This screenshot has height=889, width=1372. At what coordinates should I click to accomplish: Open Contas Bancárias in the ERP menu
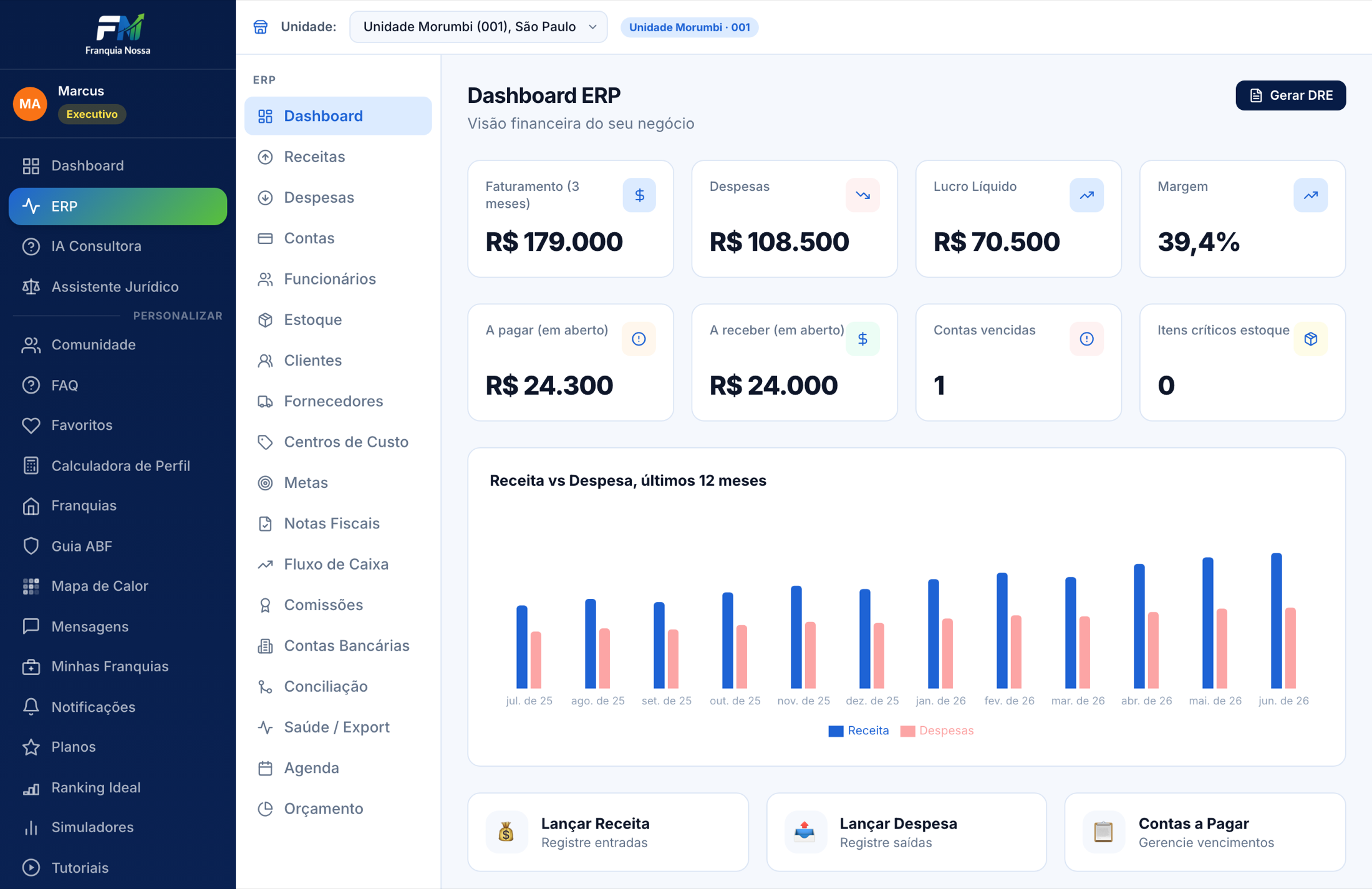click(x=338, y=646)
